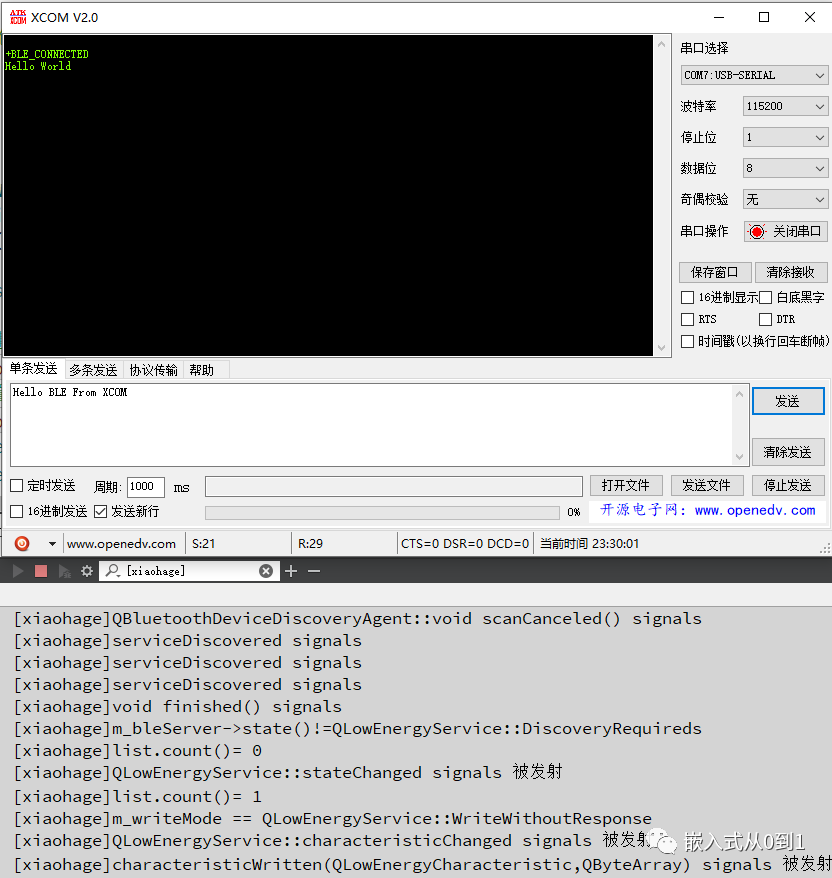Enable the 16进制显示 checkbox
The height and width of the screenshot is (878, 832).
pos(687,297)
